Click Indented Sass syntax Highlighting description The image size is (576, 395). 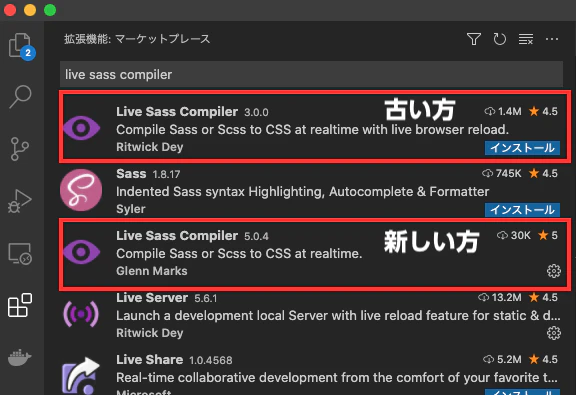[x=302, y=191]
